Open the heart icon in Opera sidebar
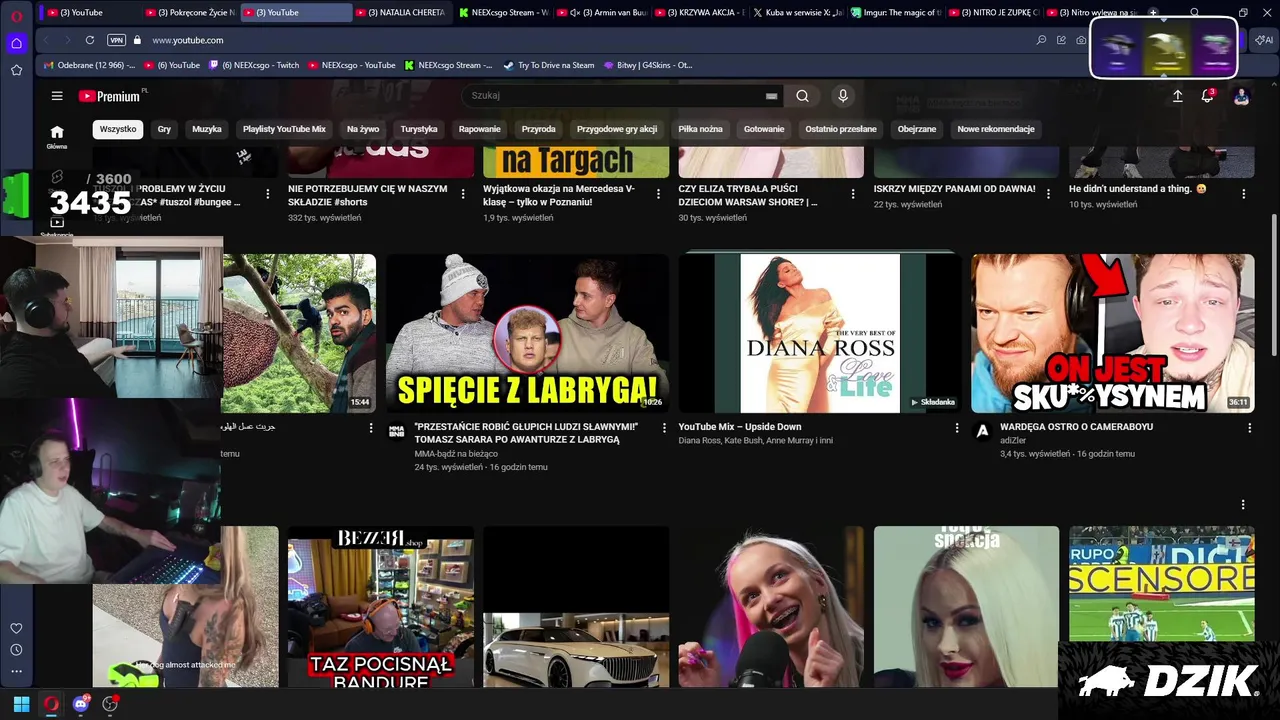Viewport: 1280px width, 720px height. (x=16, y=628)
